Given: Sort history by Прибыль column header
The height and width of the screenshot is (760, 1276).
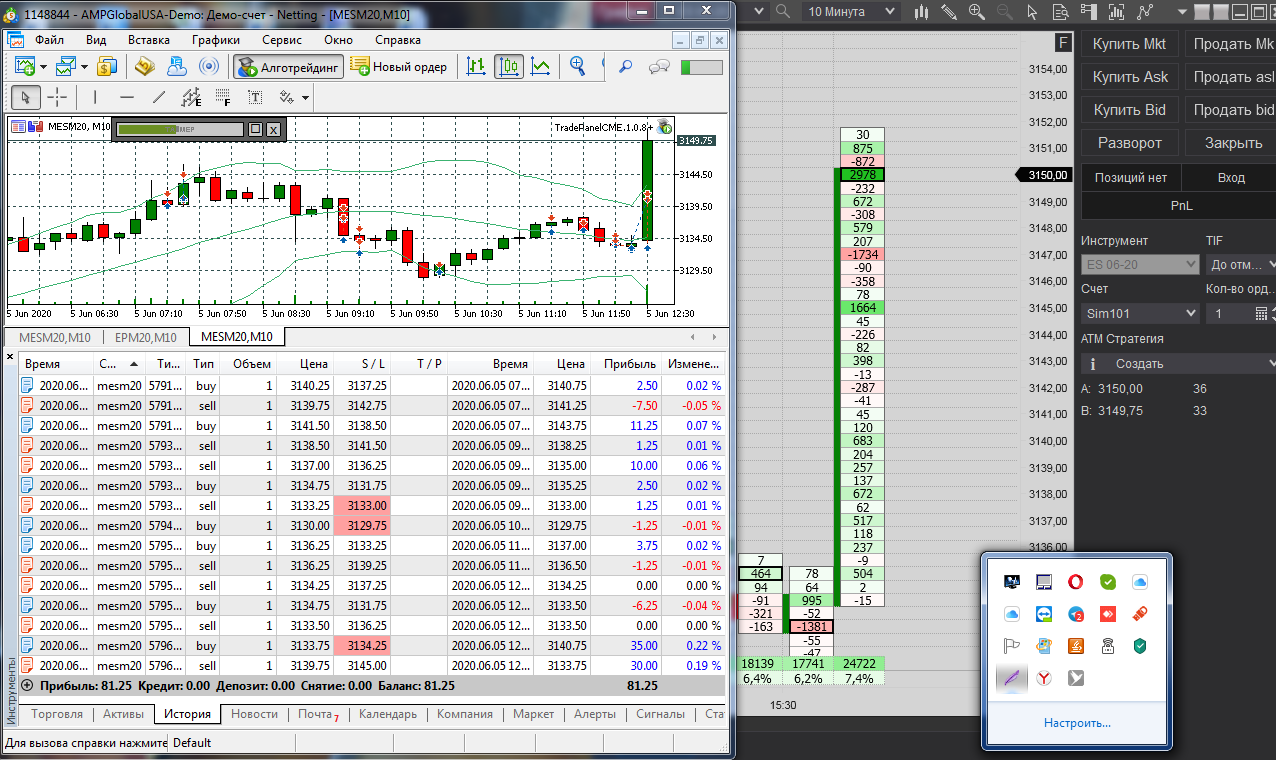Looking at the screenshot, I should pos(626,364).
